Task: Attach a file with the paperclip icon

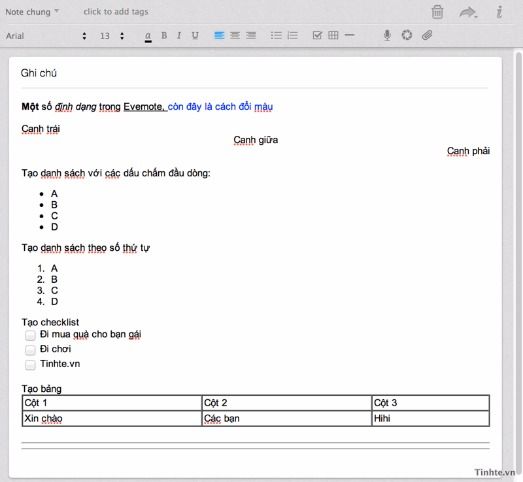Action: click(x=427, y=35)
